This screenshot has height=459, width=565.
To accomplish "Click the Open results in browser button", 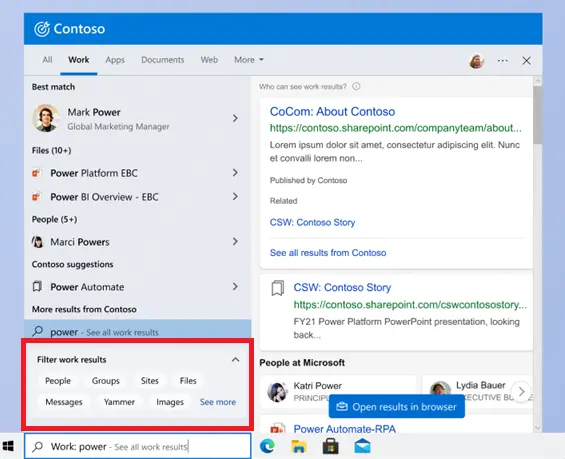I will tap(397, 407).
